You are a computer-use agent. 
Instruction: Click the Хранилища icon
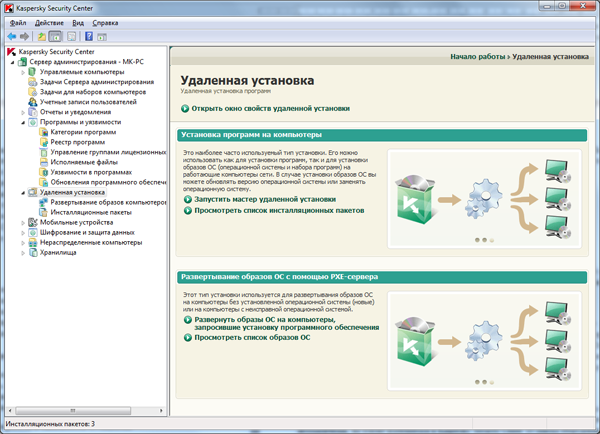tap(33, 253)
